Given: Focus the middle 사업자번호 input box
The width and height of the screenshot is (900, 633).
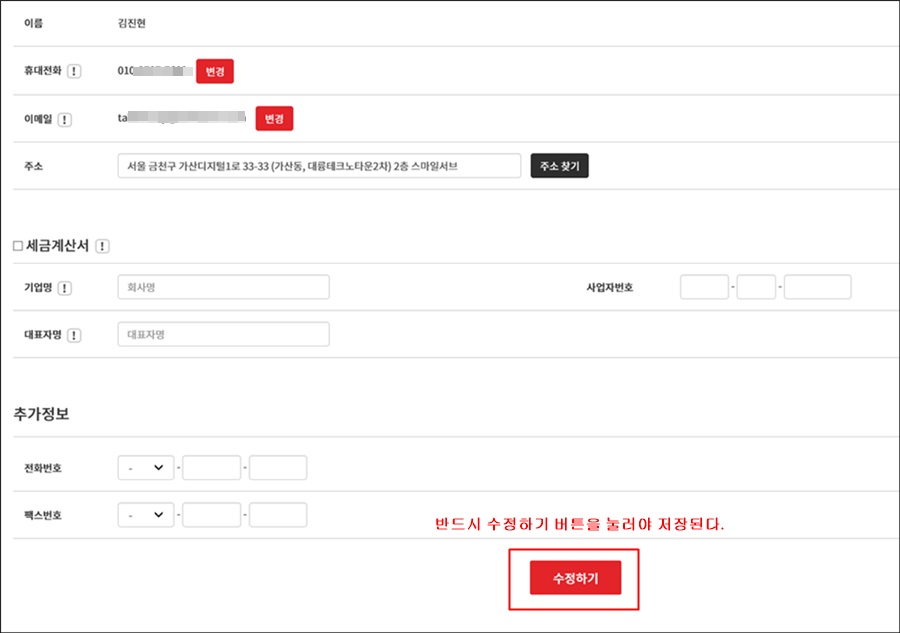Looking at the screenshot, I should click(x=756, y=287).
